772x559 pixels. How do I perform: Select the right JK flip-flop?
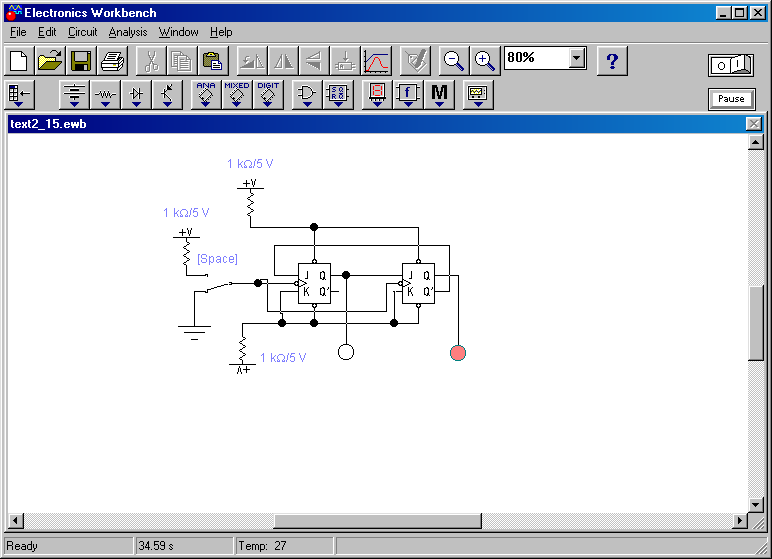pyautogui.click(x=418, y=283)
